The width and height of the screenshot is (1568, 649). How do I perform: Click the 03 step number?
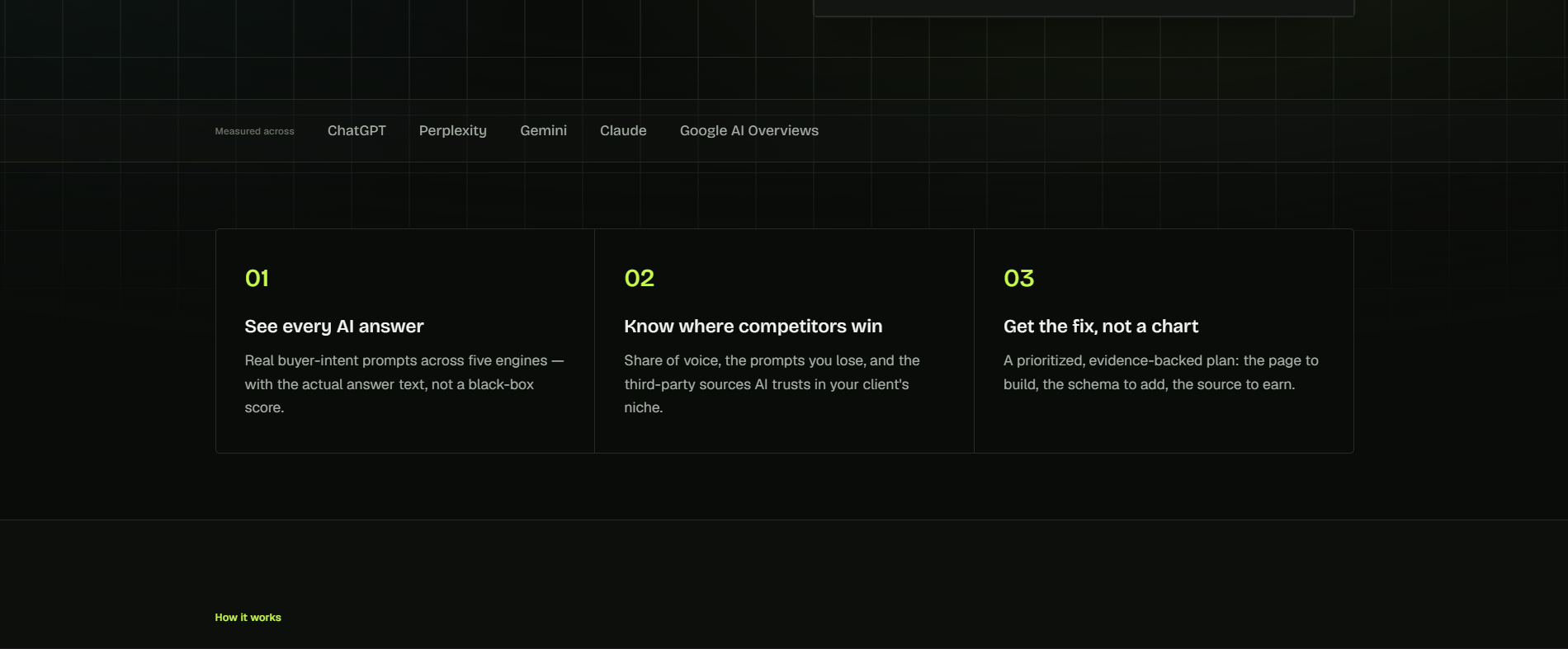point(1018,278)
